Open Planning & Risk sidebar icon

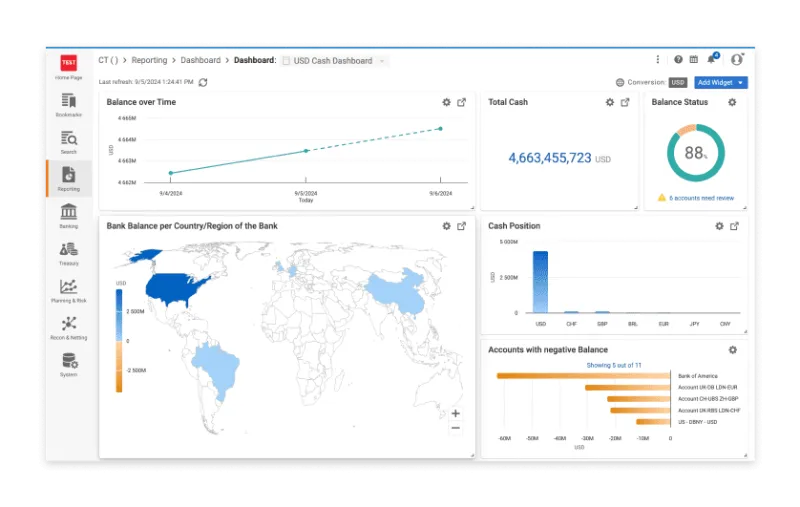click(x=68, y=290)
